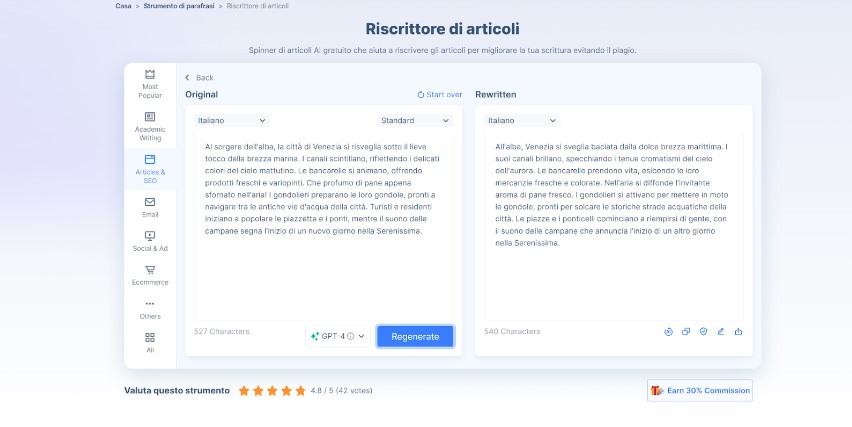The width and height of the screenshot is (852, 427).
Task: Click the share/export icon under rewritten text
Action: [x=738, y=332]
